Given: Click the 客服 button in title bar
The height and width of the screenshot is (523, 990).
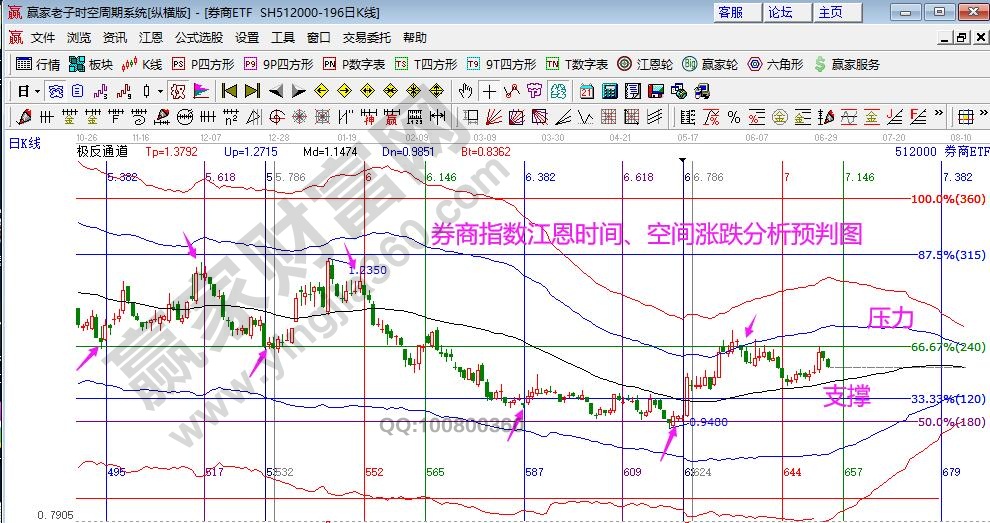Looking at the screenshot, I should (x=731, y=12).
